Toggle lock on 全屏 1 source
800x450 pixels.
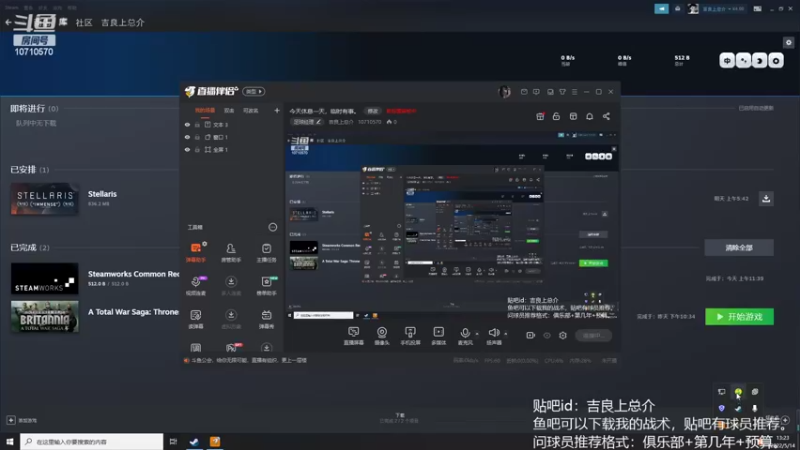coord(197,149)
